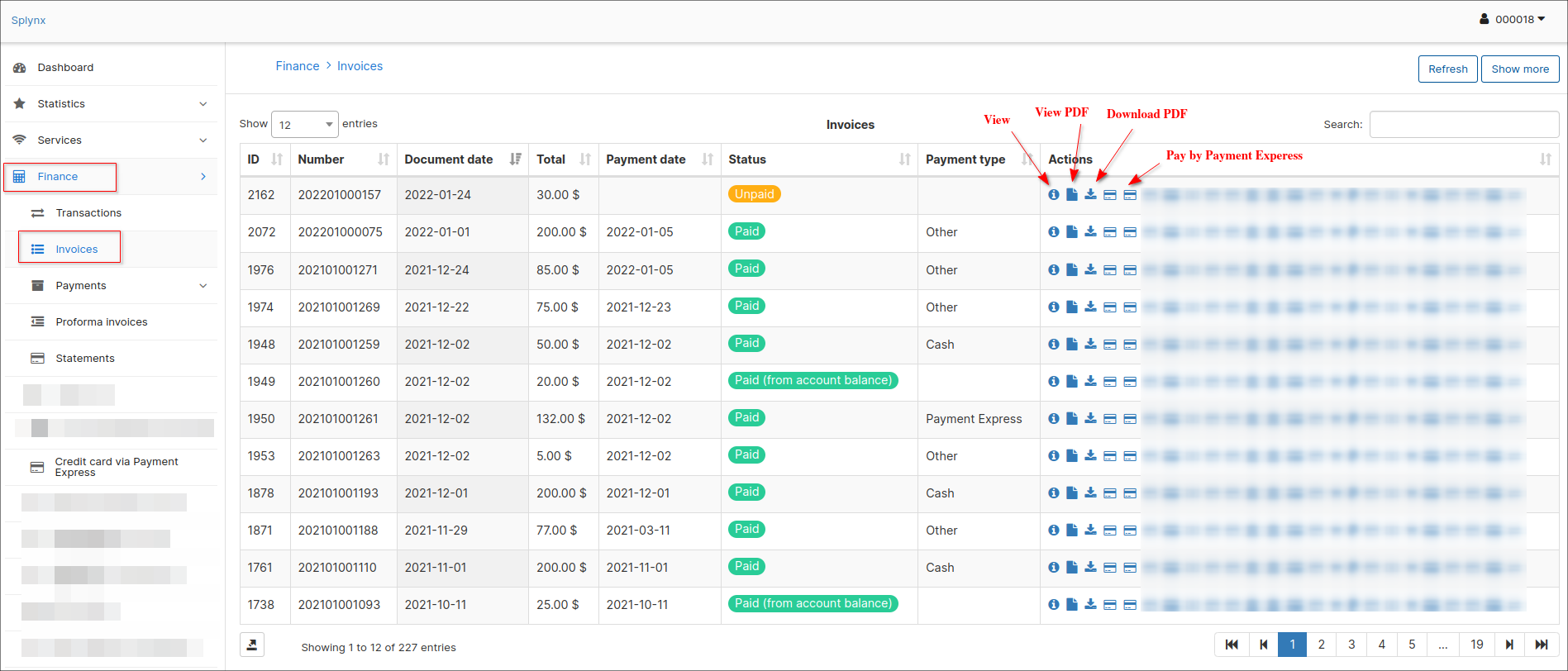The image size is (1568, 671).
Task: Click the export table icon below the table
Action: pyautogui.click(x=252, y=645)
